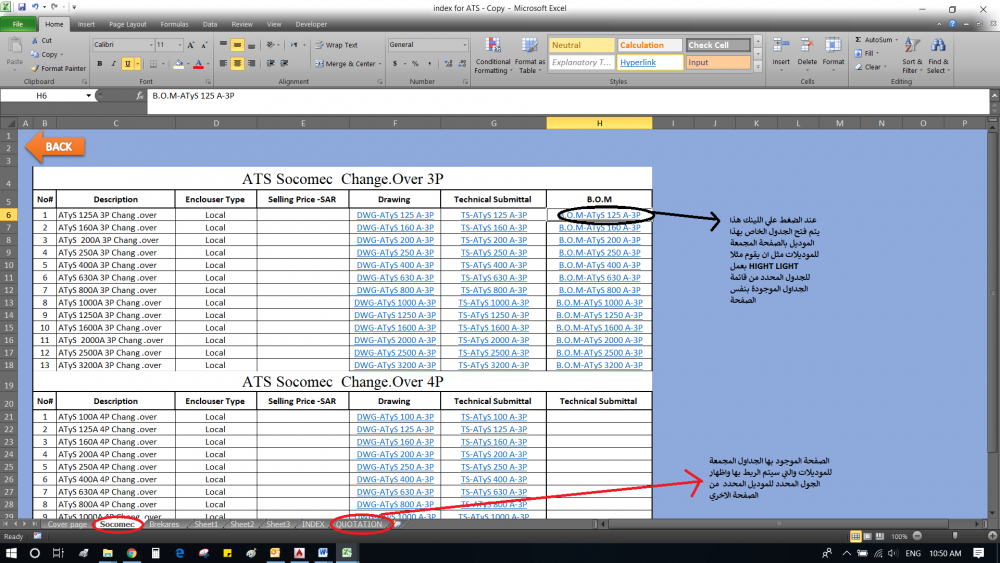This screenshot has height=563, width=1000.
Task: Open the Find & Select menu
Action: tap(938, 55)
